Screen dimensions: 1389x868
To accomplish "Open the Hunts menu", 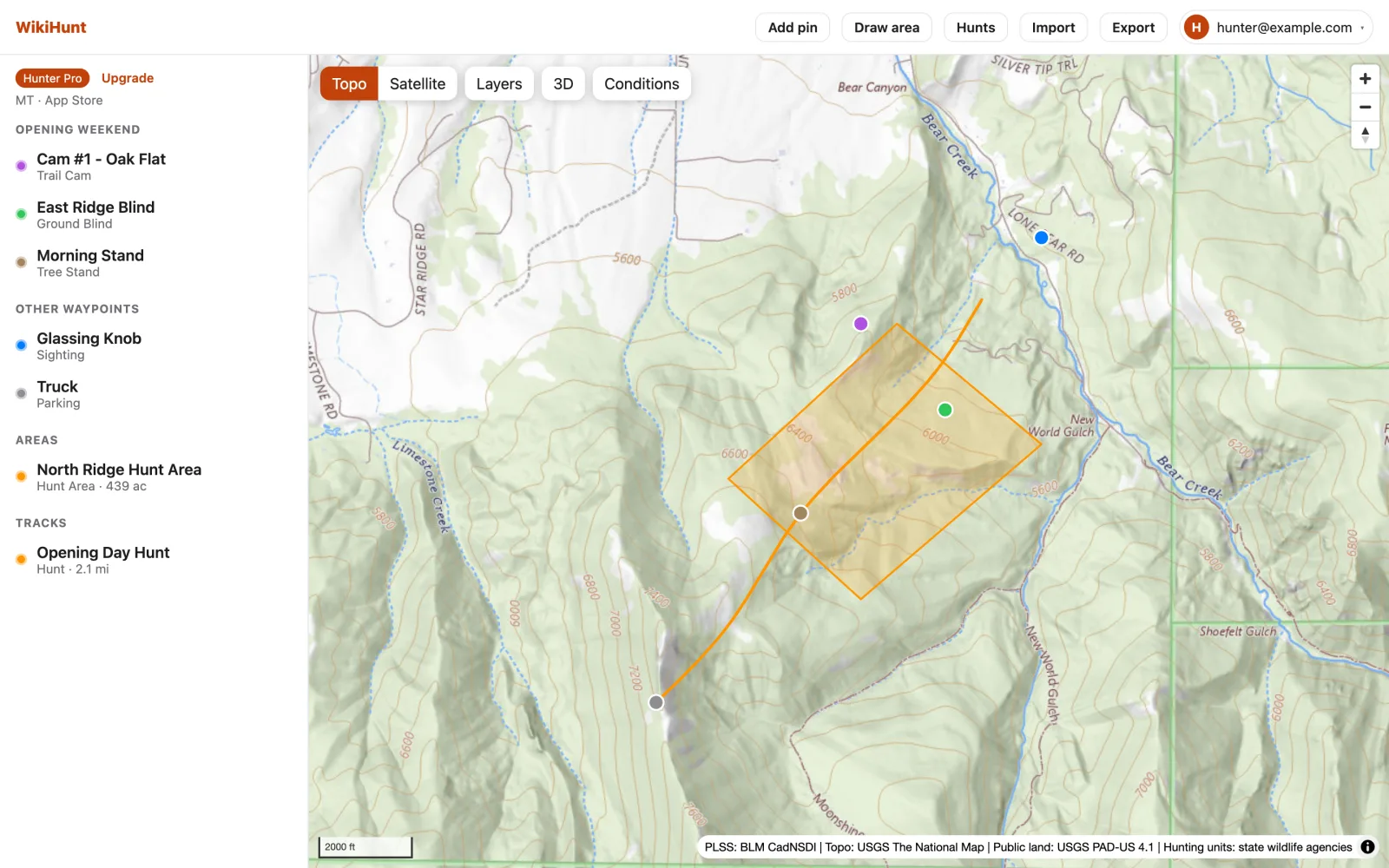I will [976, 28].
